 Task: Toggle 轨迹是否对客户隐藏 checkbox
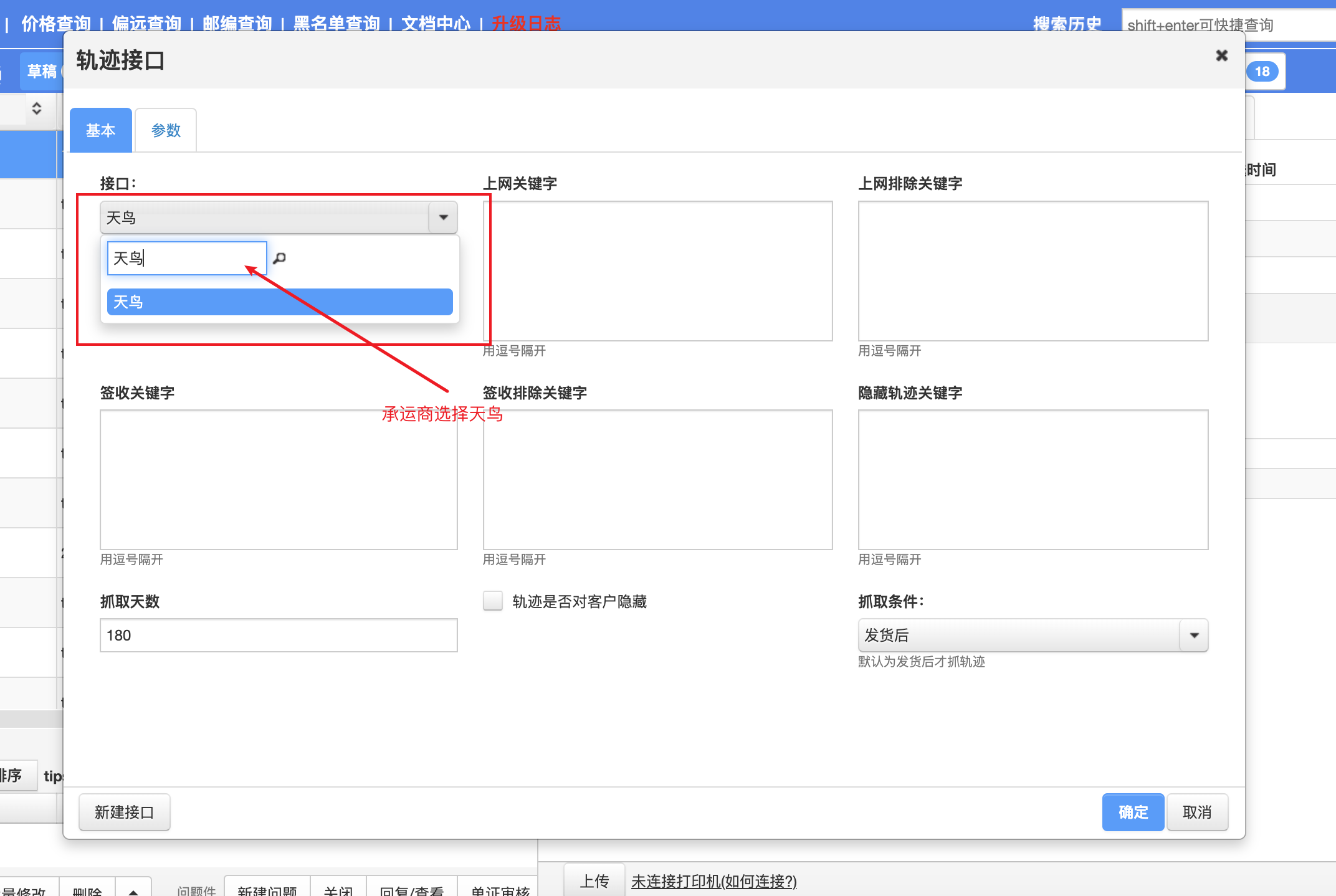click(492, 601)
